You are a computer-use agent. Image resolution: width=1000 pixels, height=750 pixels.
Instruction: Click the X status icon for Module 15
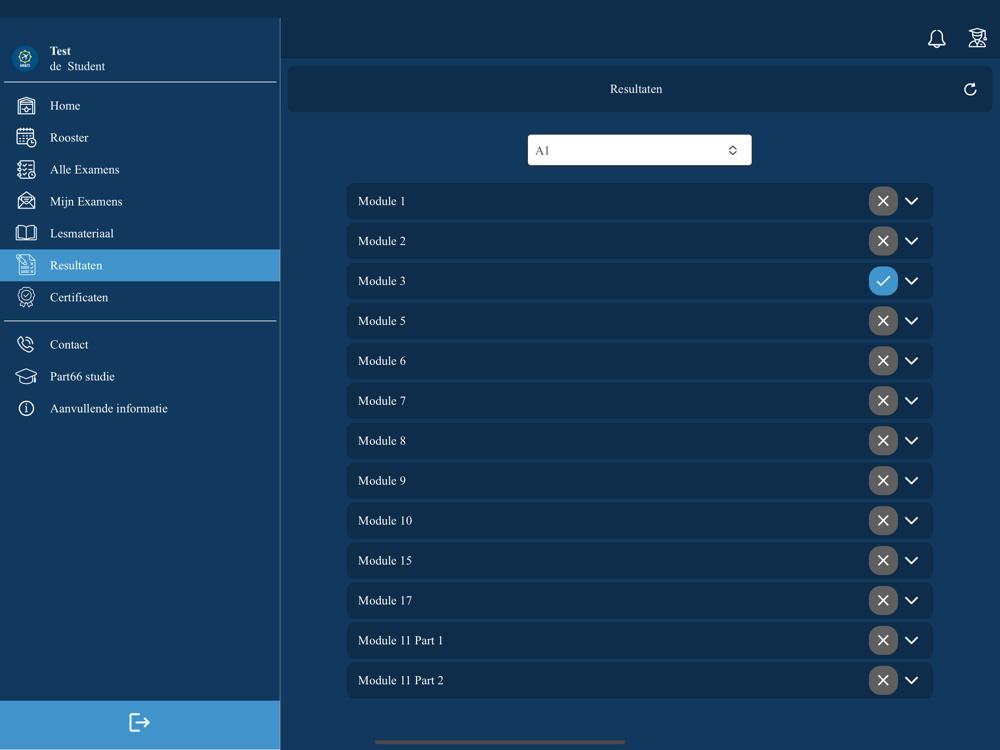[x=883, y=561]
